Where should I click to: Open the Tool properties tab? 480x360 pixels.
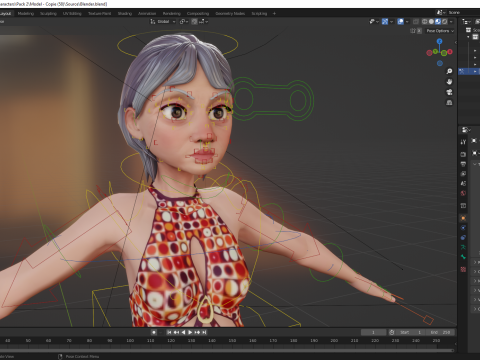pyautogui.click(x=463, y=142)
